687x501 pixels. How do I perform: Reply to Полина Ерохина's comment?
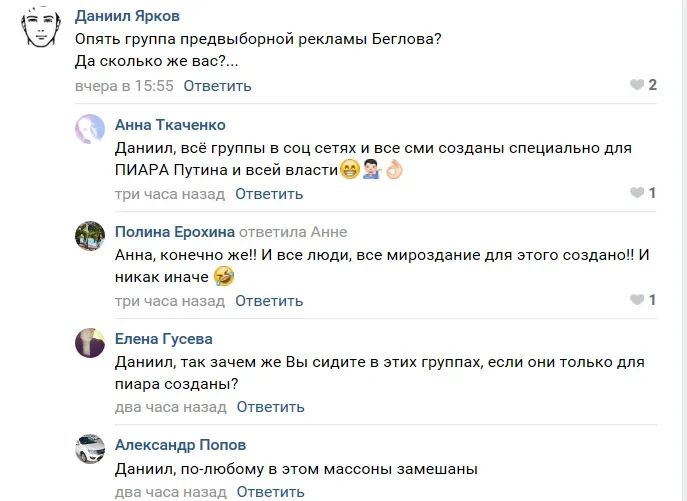(x=269, y=300)
